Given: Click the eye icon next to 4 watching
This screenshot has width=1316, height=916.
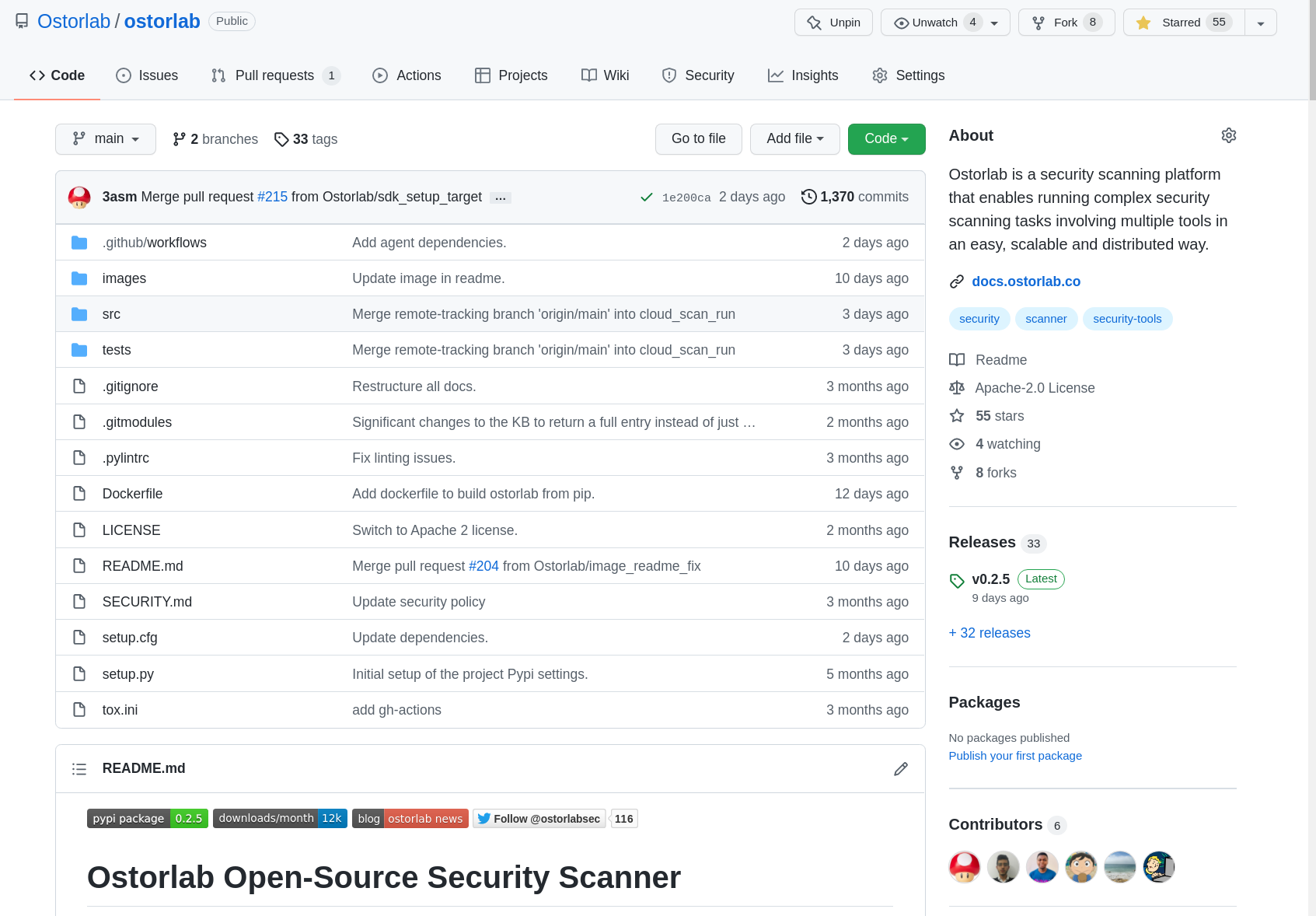Looking at the screenshot, I should [957, 444].
